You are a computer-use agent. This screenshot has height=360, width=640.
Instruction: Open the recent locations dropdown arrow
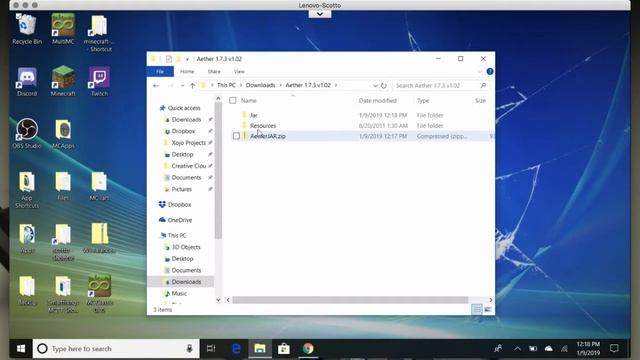click(x=182, y=85)
